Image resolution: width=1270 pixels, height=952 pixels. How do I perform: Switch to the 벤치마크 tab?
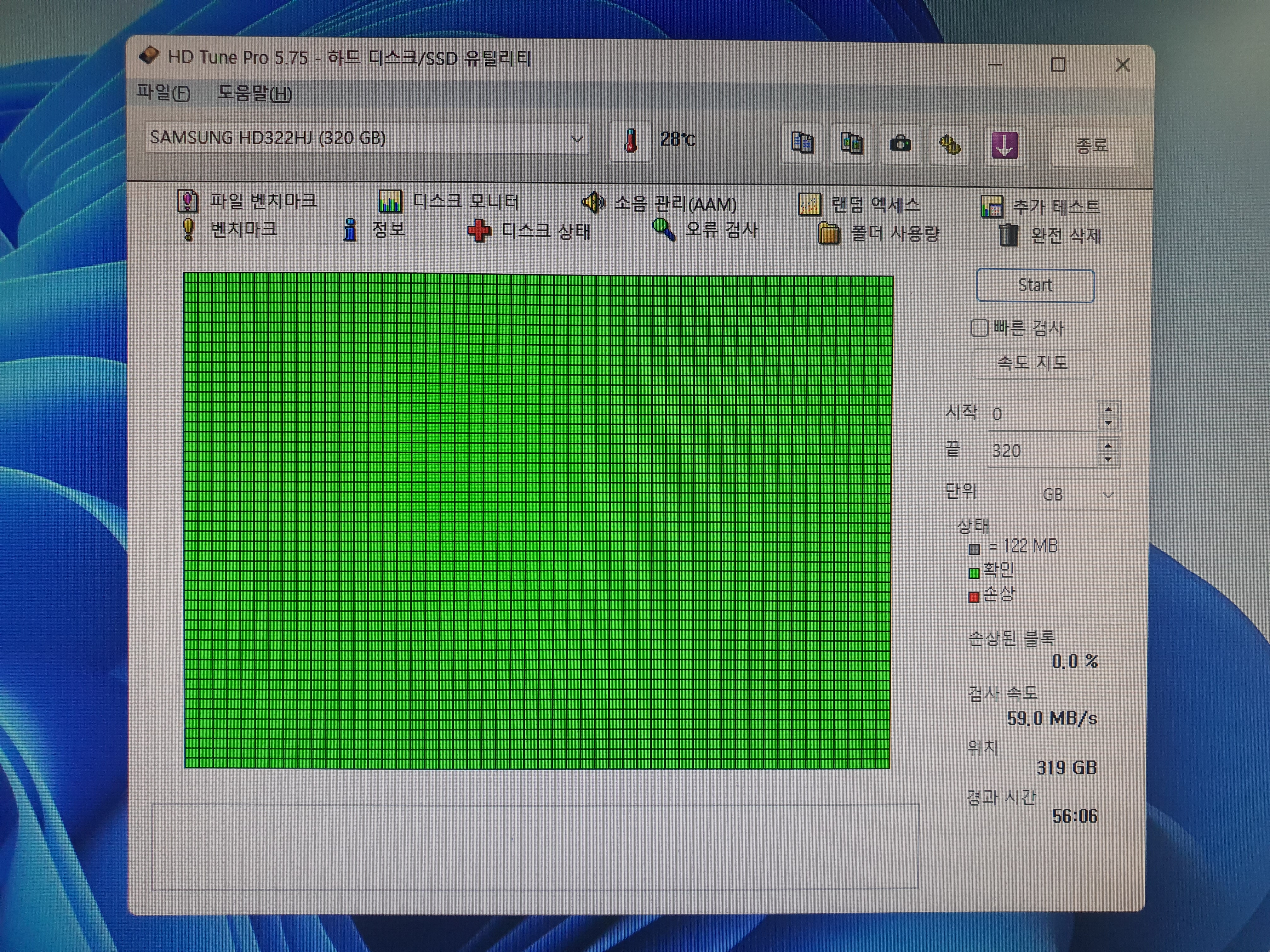pos(229,229)
